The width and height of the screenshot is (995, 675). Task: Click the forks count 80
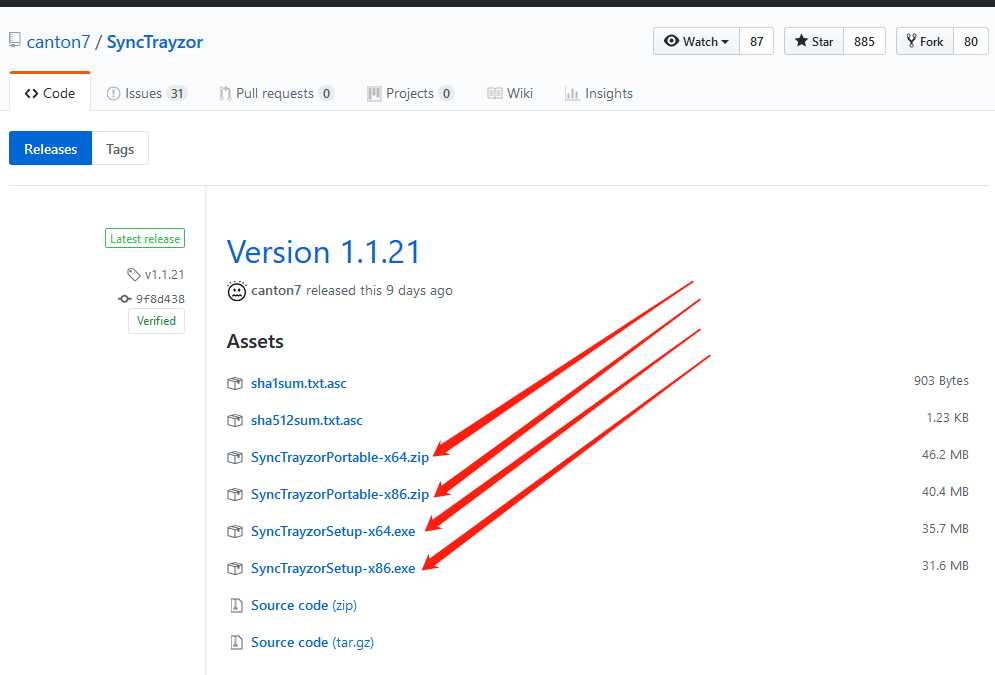971,41
